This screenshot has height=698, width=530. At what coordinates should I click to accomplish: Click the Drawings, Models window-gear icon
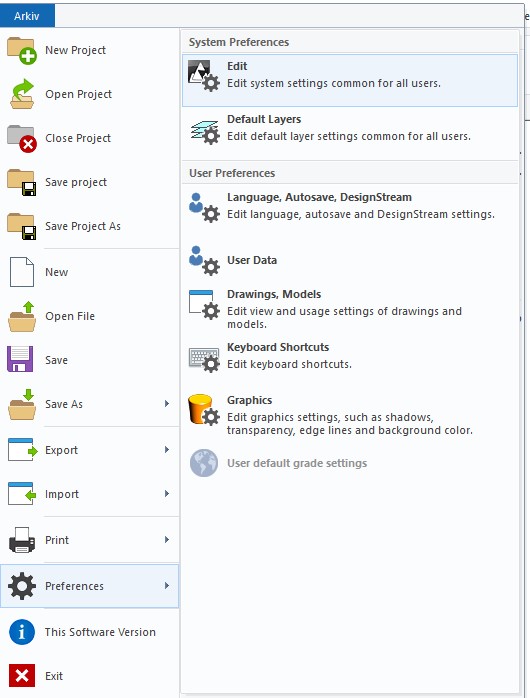(204, 305)
